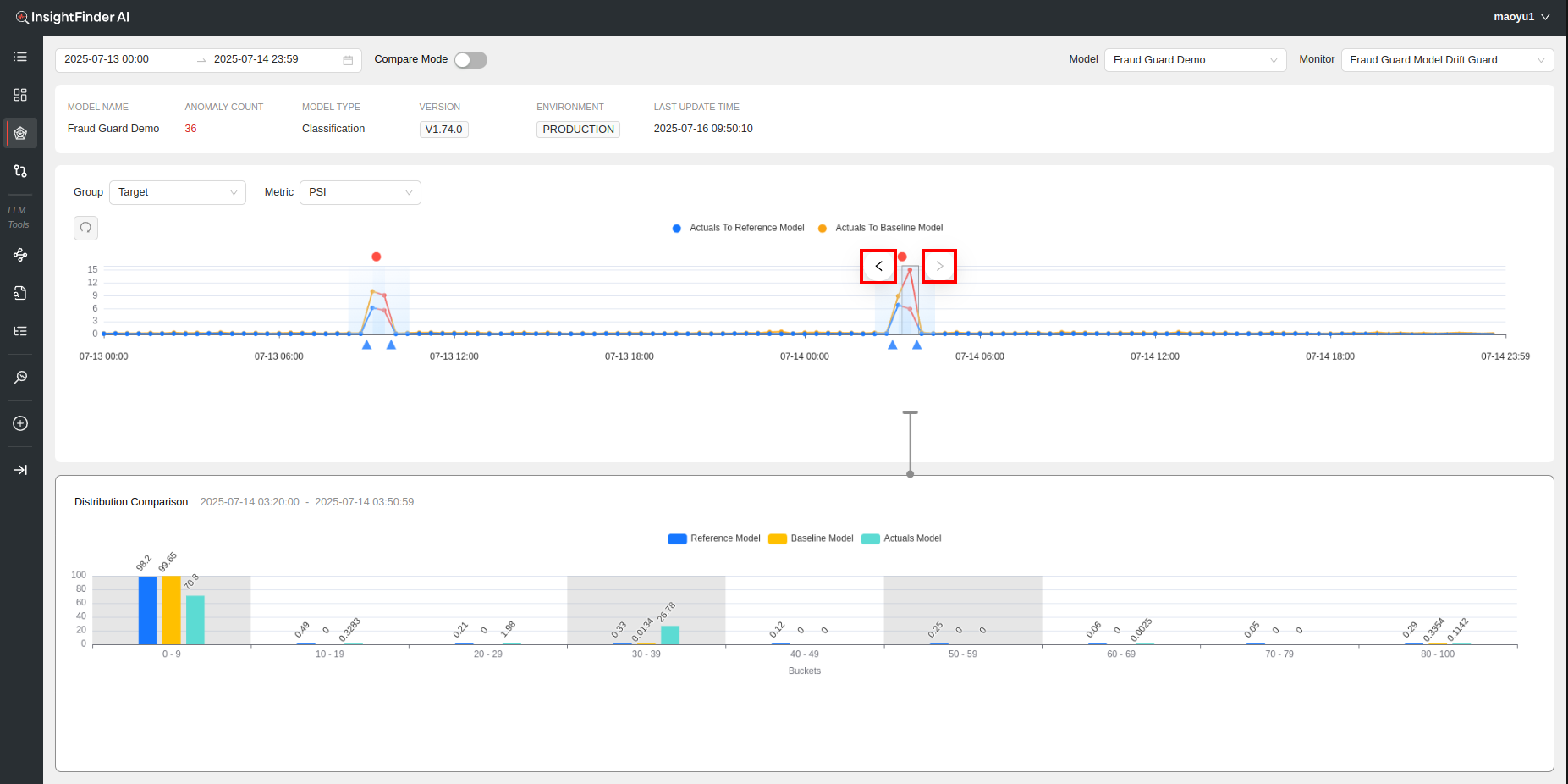Click the next anomaly arrow button
1568x784 pixels.
tap(939, 267)
